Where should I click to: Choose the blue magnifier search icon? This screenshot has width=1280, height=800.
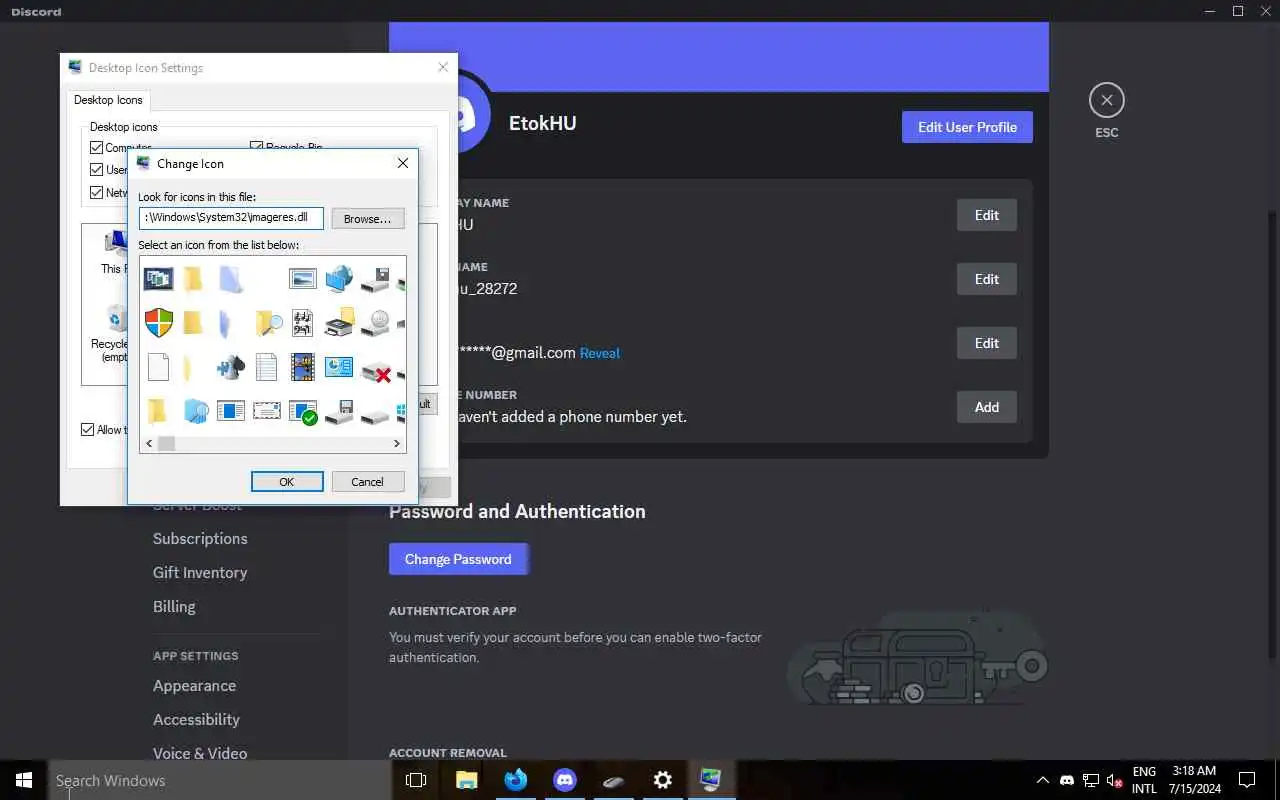195,410
